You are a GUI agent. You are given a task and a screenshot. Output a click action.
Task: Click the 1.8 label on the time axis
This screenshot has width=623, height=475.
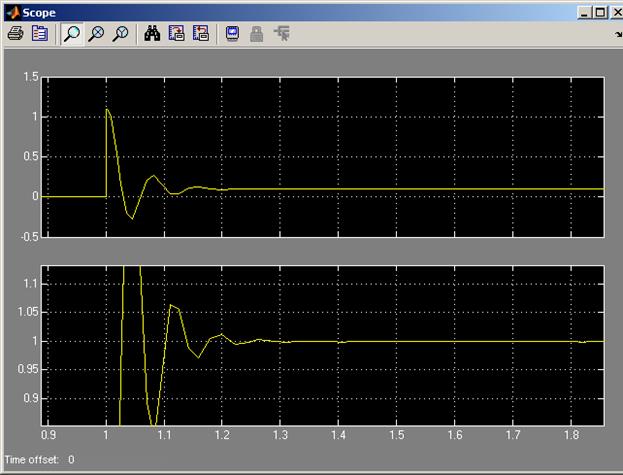click(x=571, y=435)
